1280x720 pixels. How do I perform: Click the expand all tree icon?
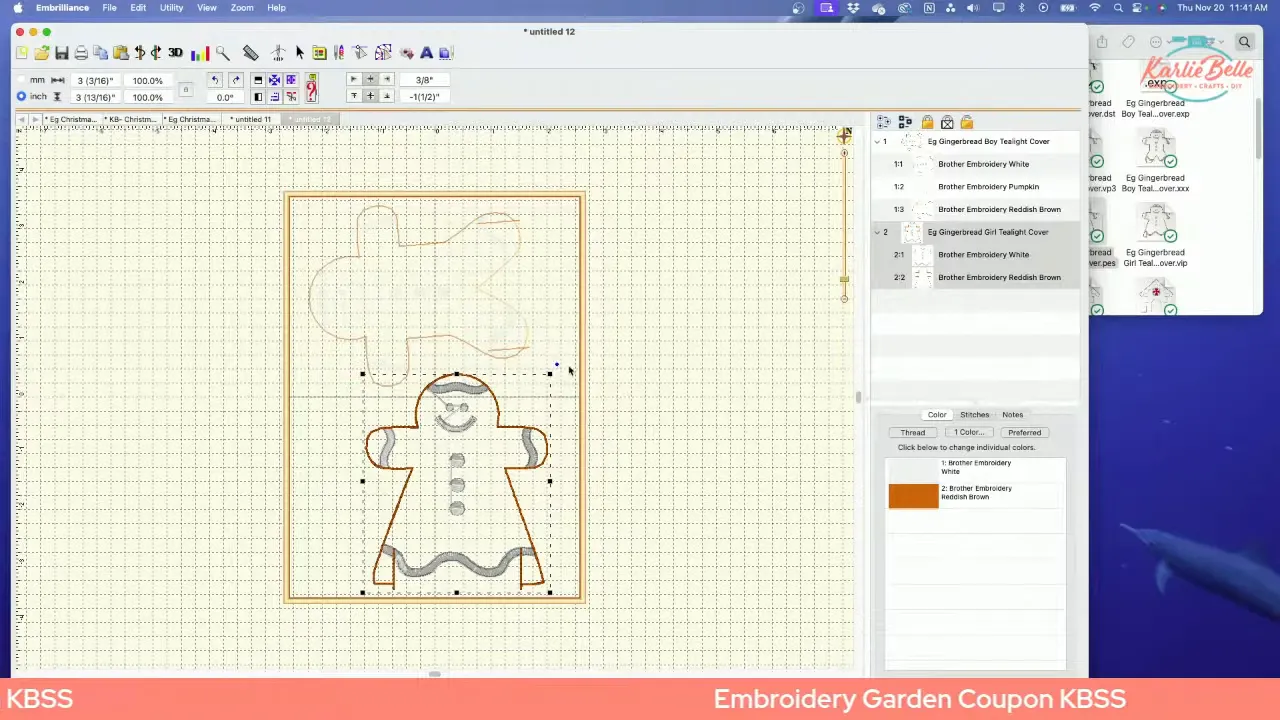click(884, 122)
